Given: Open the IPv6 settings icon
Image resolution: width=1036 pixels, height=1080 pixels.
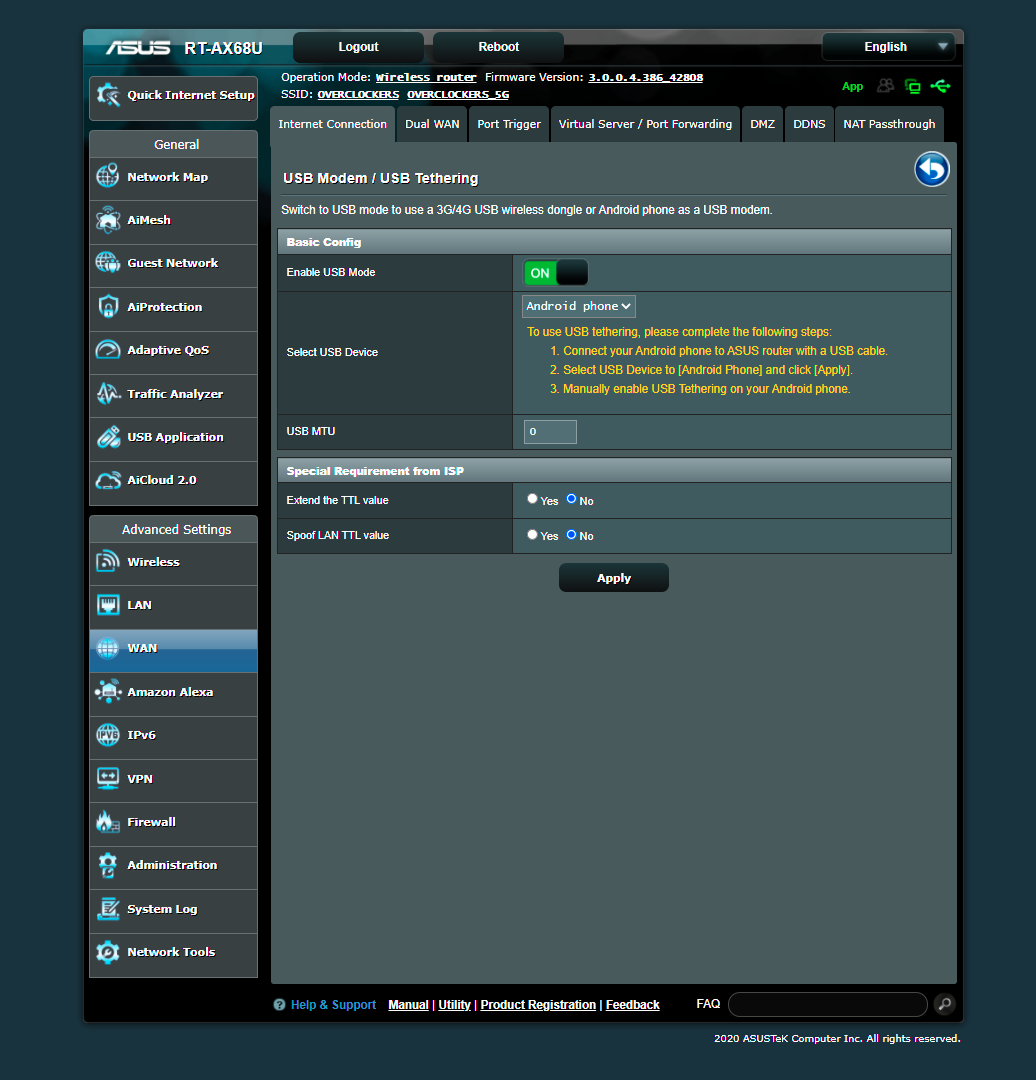Looking at the screenshot, I should point(108,735).
